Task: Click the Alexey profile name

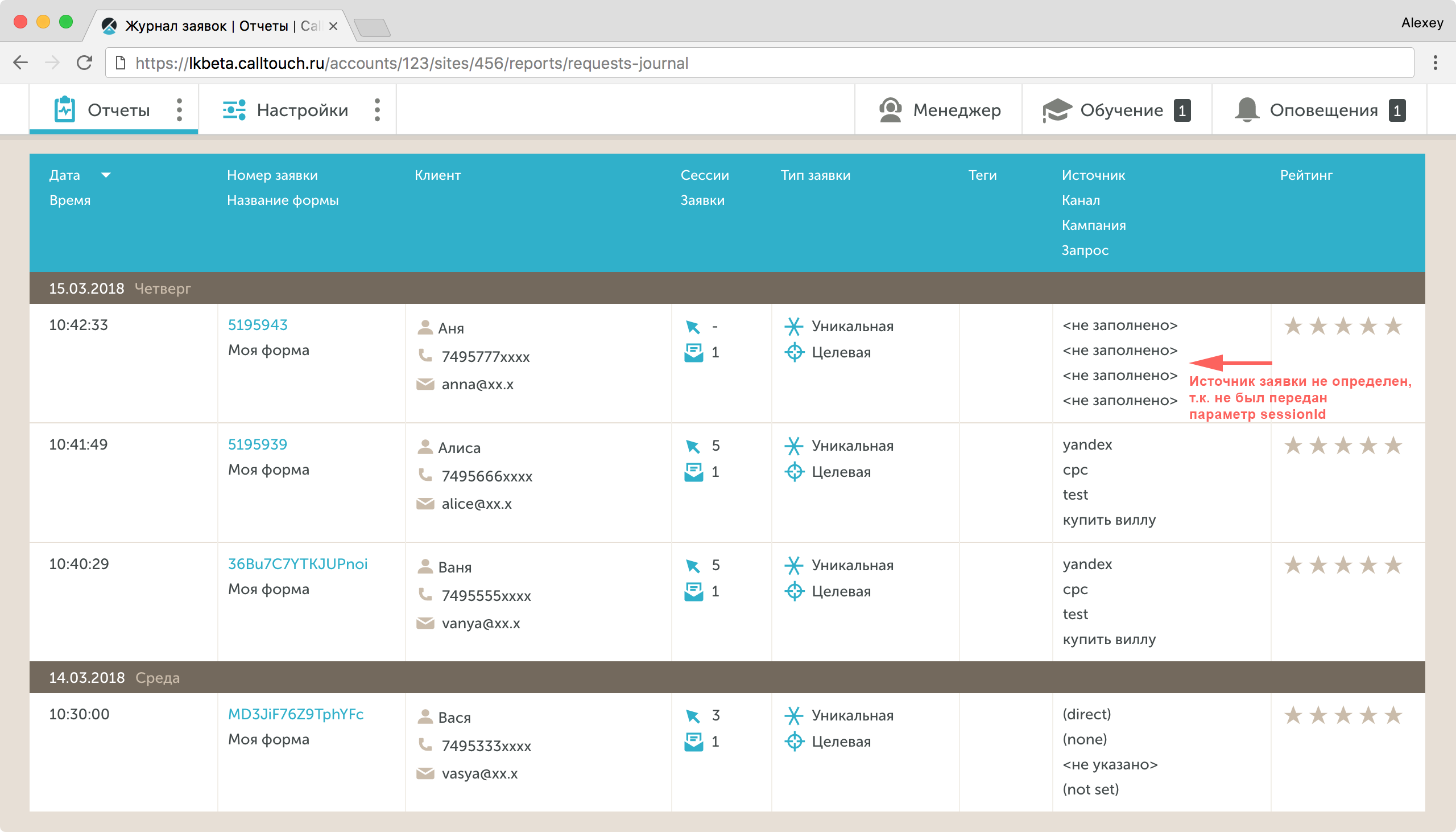Action: [x=1422, y=23]
